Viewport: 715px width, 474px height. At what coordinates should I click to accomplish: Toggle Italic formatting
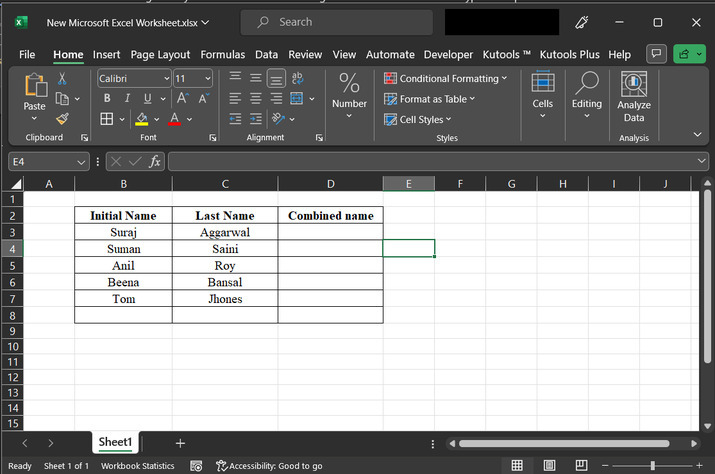128,98
